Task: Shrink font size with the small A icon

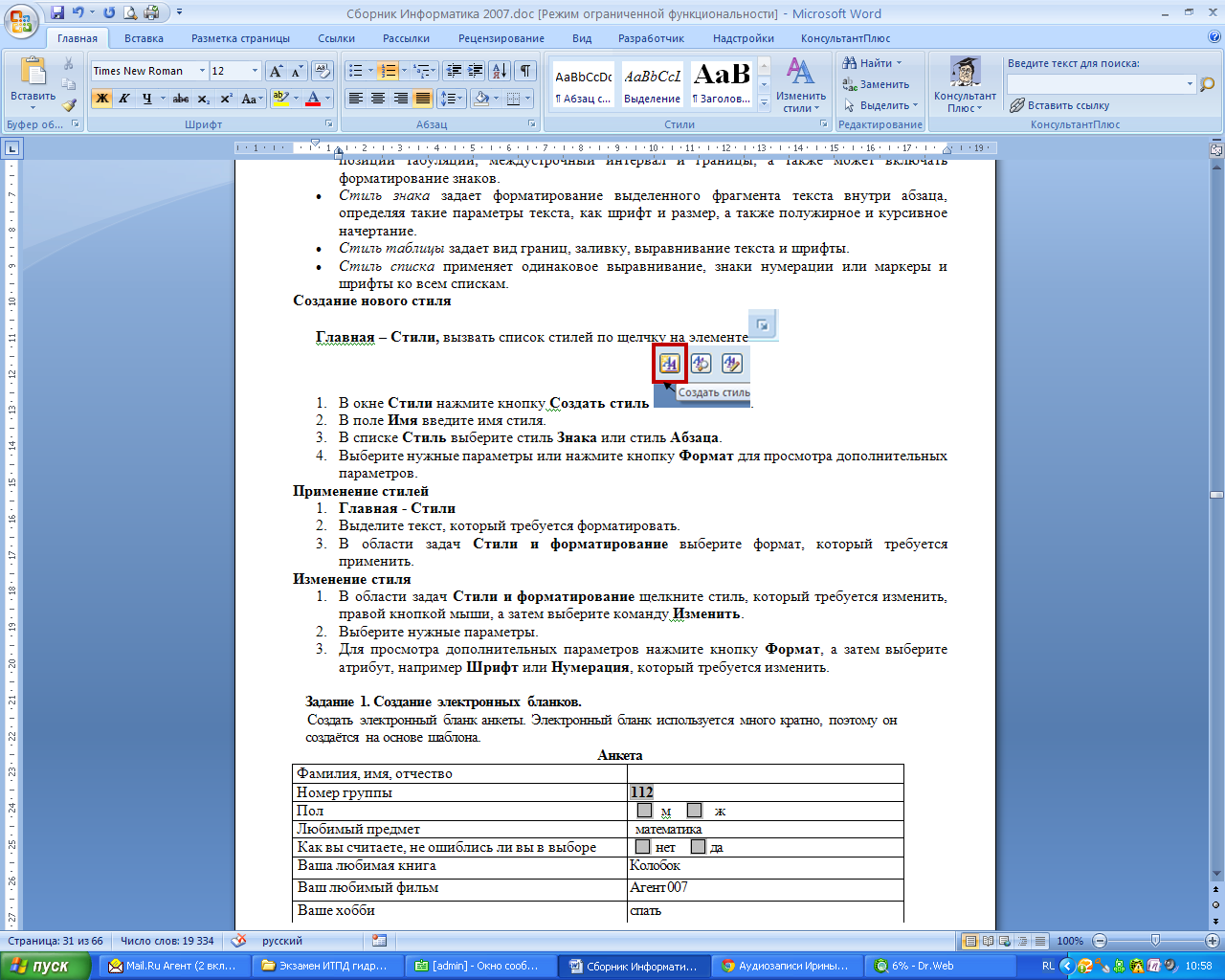Action: 297,71
